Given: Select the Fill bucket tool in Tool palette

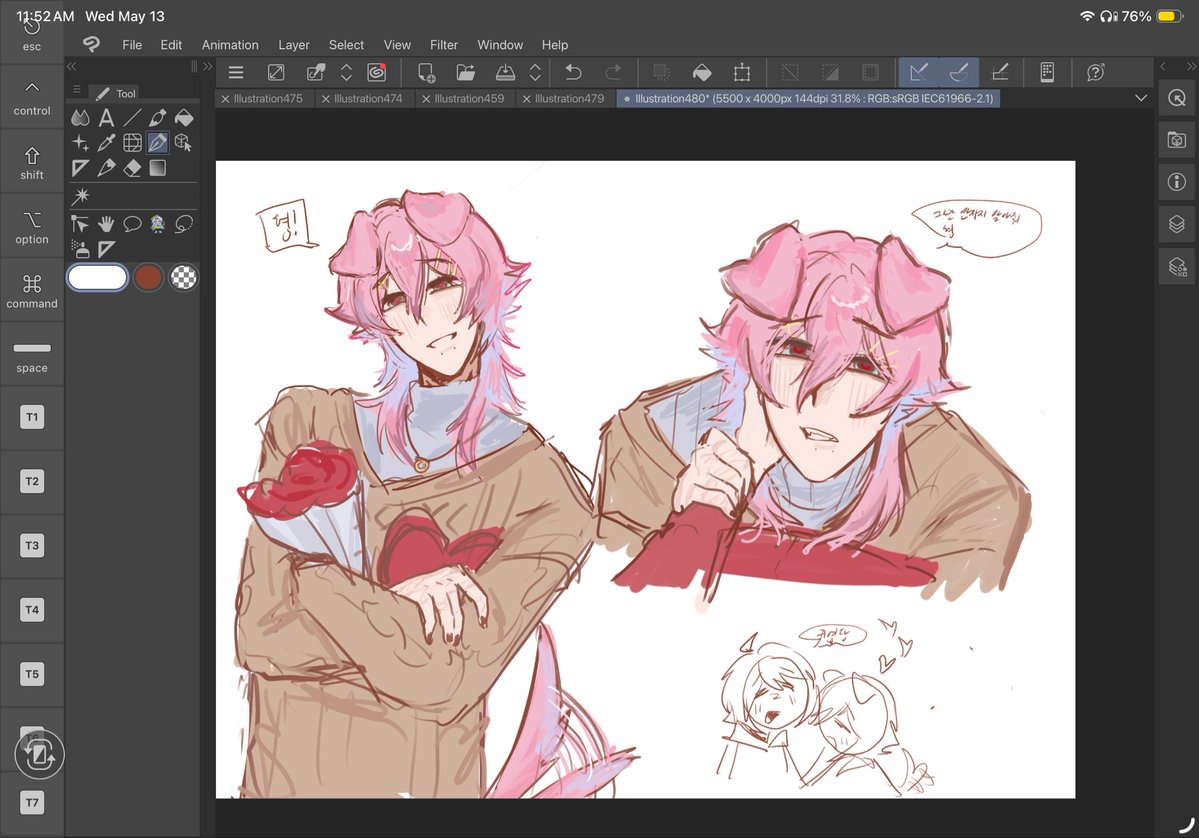Looking at the screenshot, I should [x=184, y=118].
